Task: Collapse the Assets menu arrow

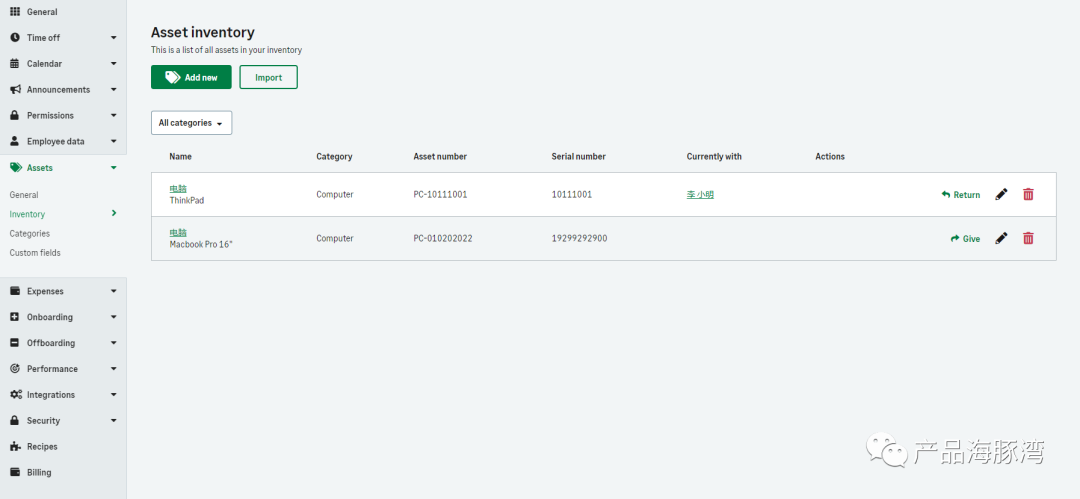Action: click(114, 167)
